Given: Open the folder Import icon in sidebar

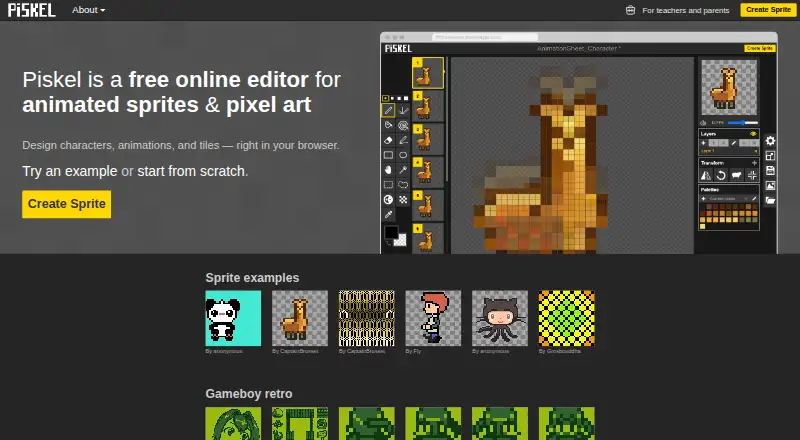Looking at the screenshot, I should [770, 200].
